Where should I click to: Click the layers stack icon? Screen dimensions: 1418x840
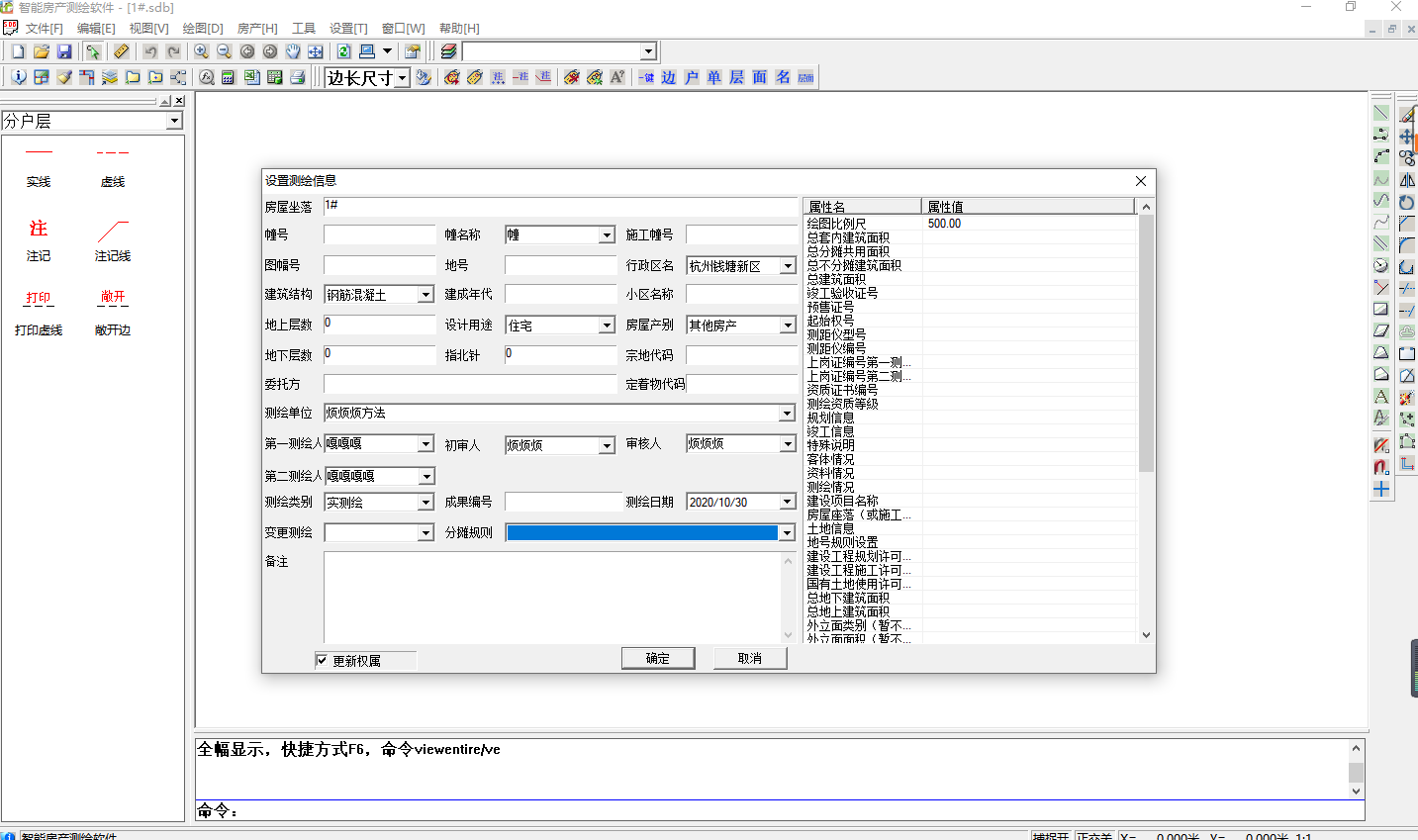pyautogui.click(x=448, y=51)
